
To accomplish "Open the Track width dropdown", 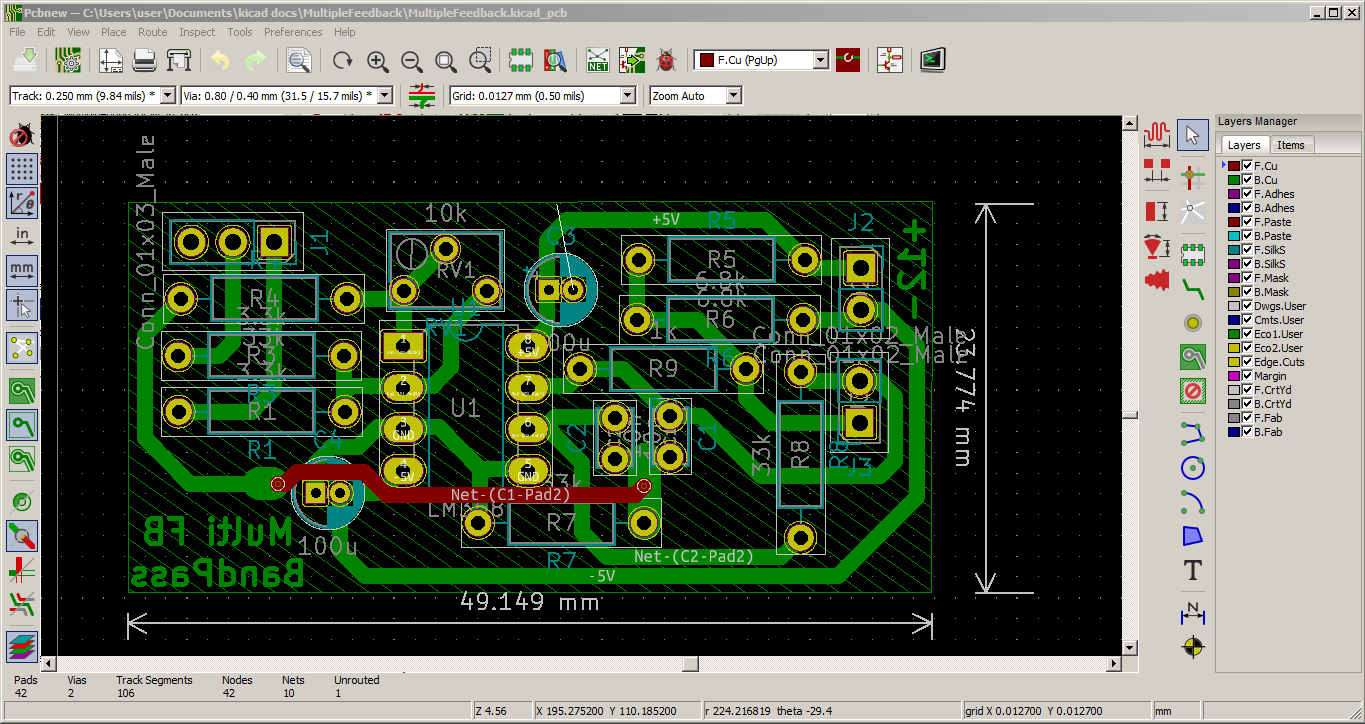I will click(82, 96).
